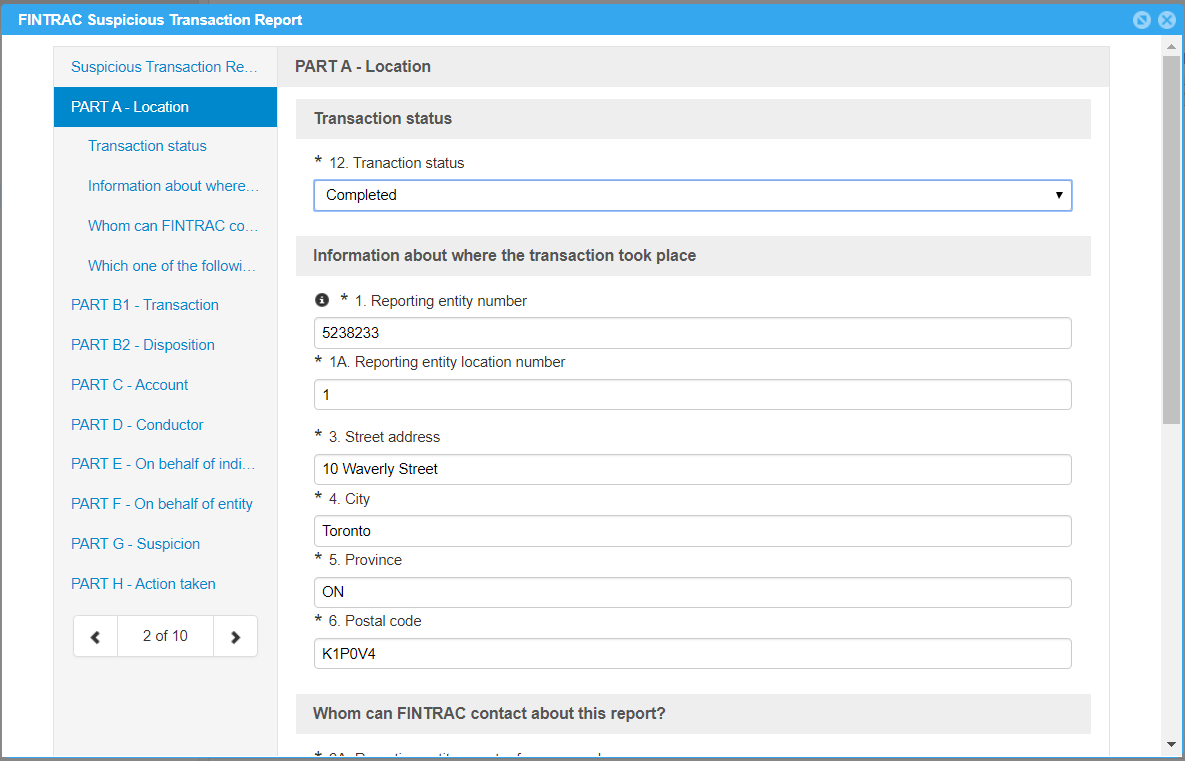Click the '2 of 10' page indicator
This screenshot has width=1185, height=761.
[x=166, y=636]
